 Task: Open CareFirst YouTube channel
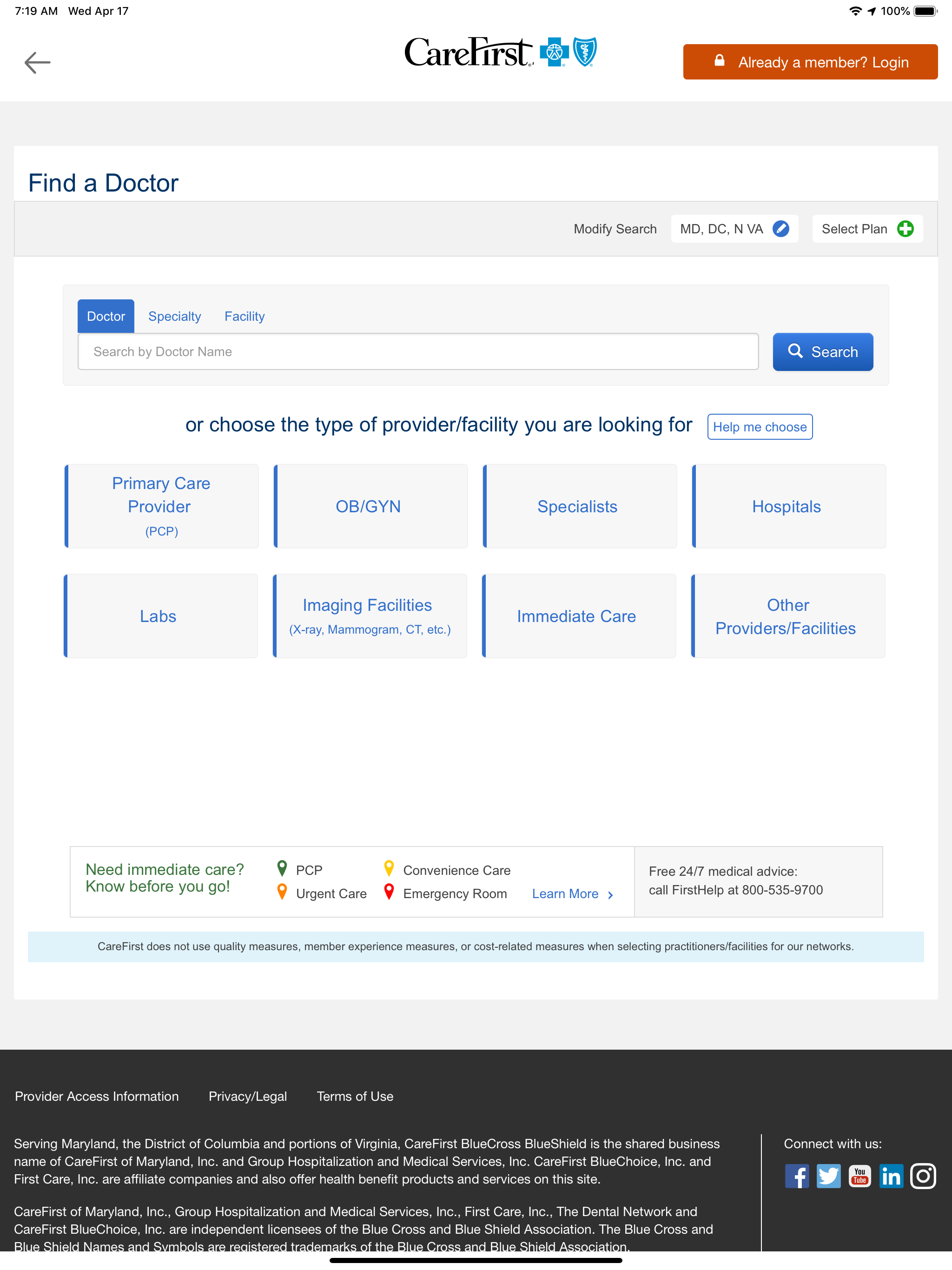[x=859, y=1177]
